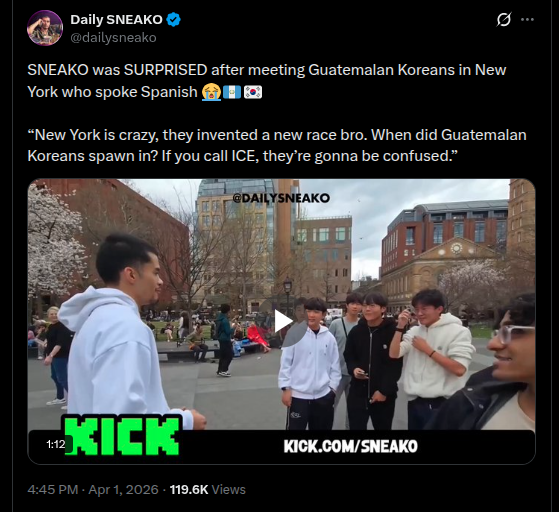Click the crying face emoji
The image size is (559, 512).
[x=211, y=92]
